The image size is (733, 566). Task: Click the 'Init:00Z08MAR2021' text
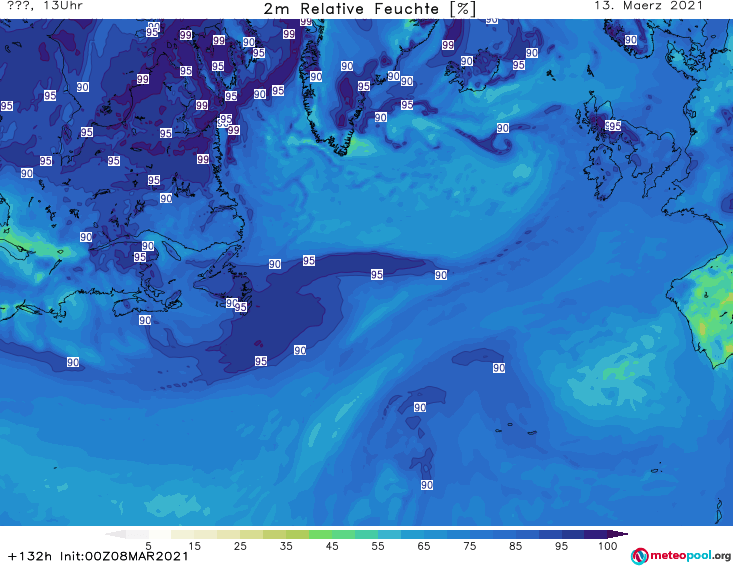coord(124,556)
